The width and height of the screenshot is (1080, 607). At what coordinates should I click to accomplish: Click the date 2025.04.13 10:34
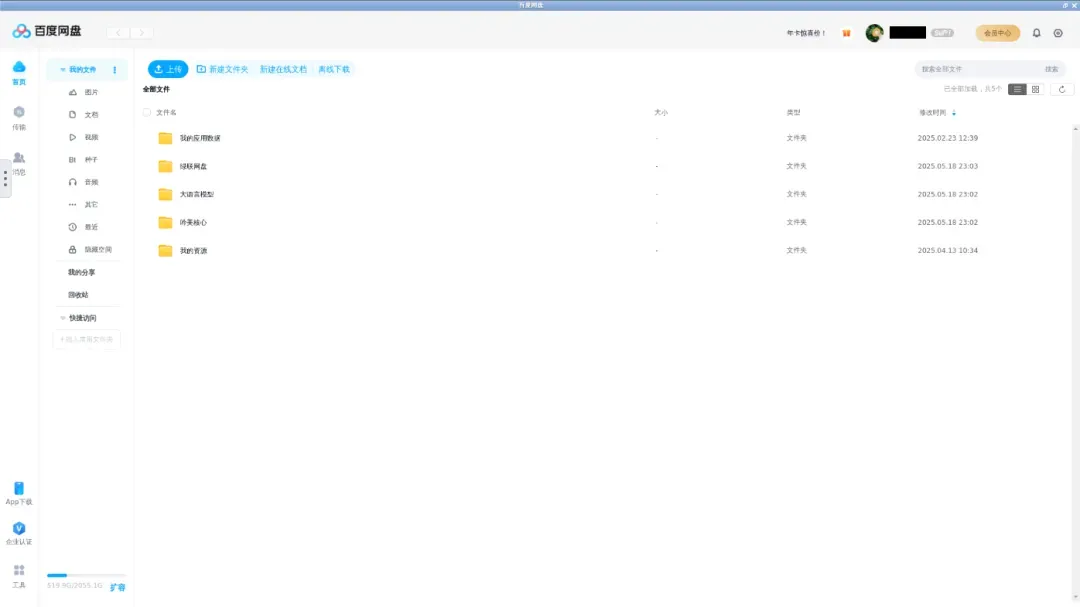[x=948, y=250]
